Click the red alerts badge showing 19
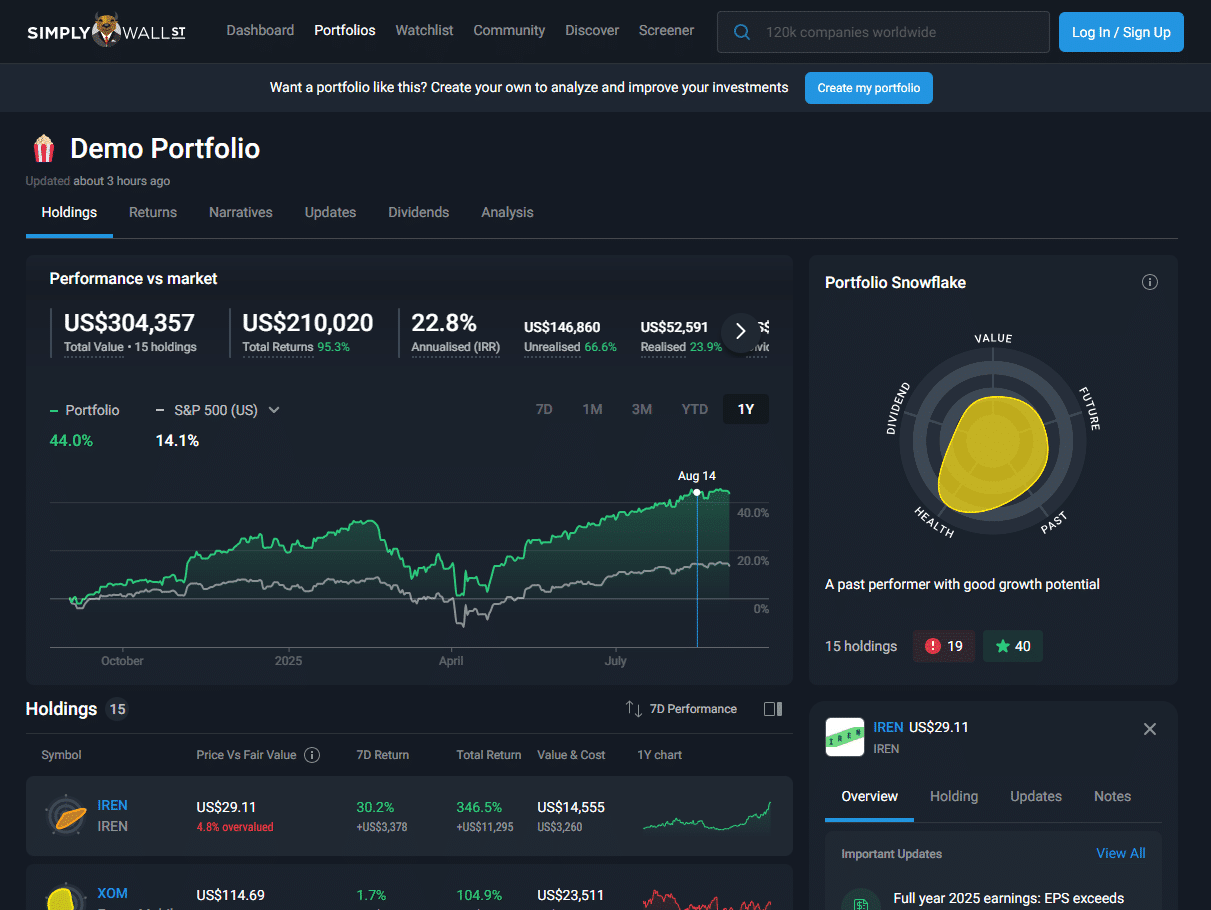 click(944, 646)
